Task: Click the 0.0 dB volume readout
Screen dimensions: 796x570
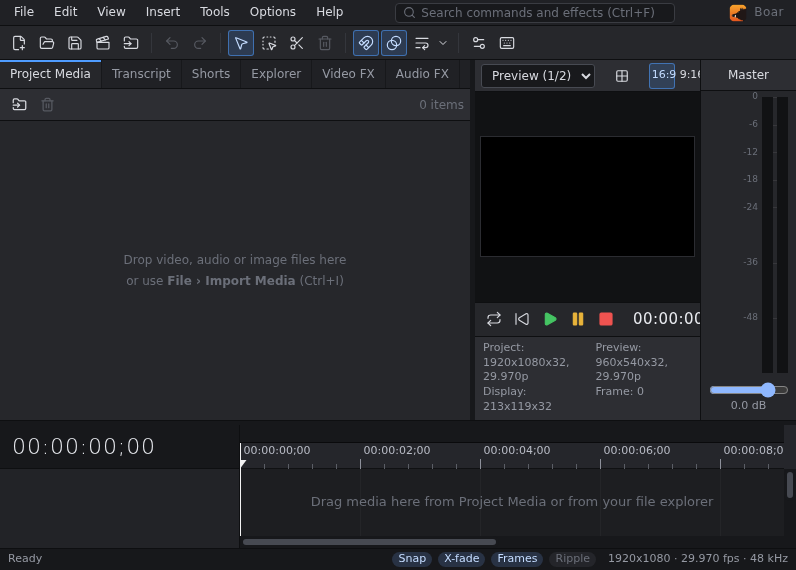Action: 748,406
